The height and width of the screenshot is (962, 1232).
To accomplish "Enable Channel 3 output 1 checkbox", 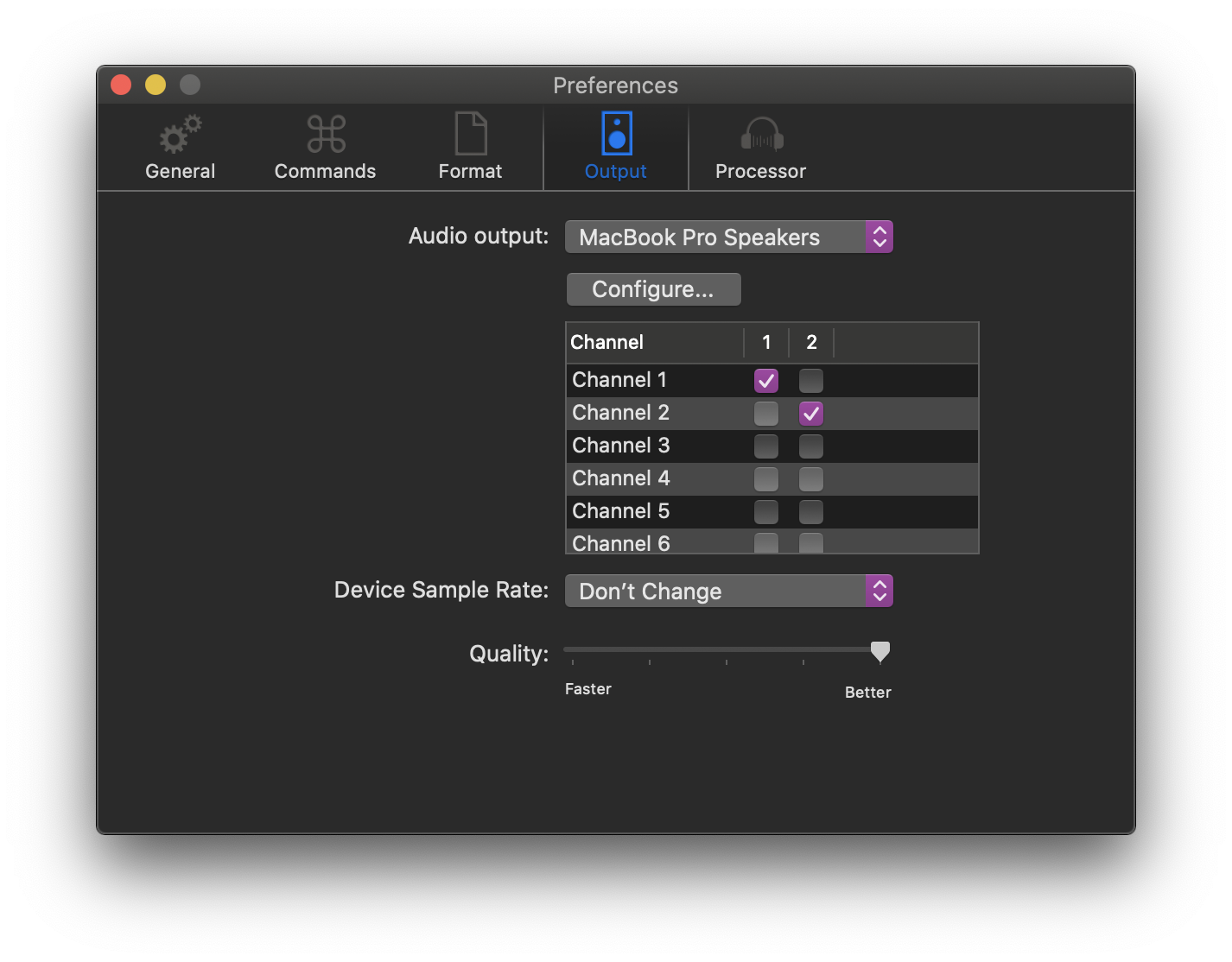I will coord(766,446).
